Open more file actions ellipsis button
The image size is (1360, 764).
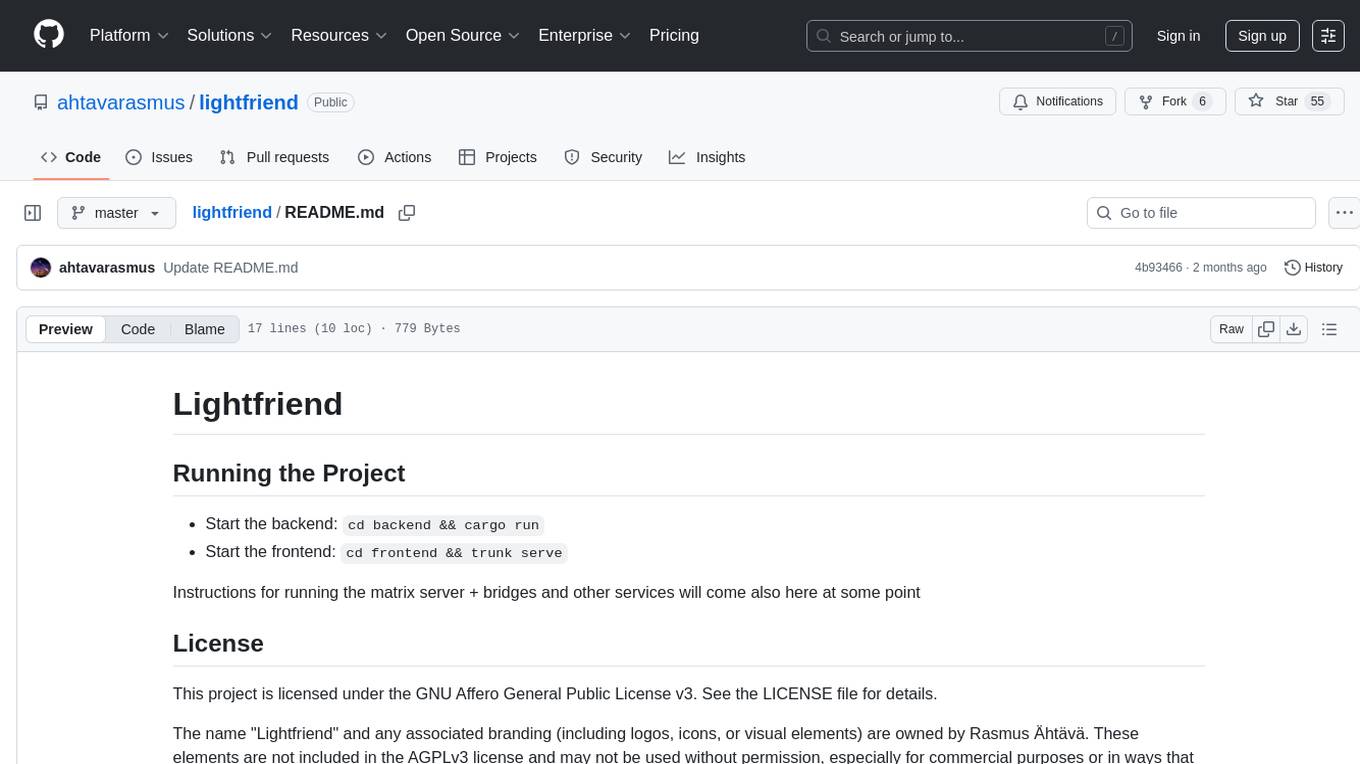[1344, 213]
